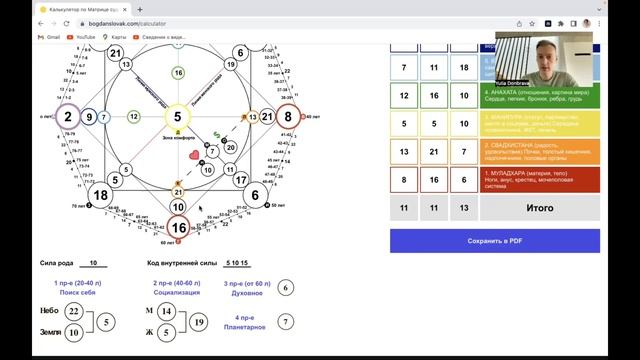Click the Итого cell

click(x=540, y=208)
